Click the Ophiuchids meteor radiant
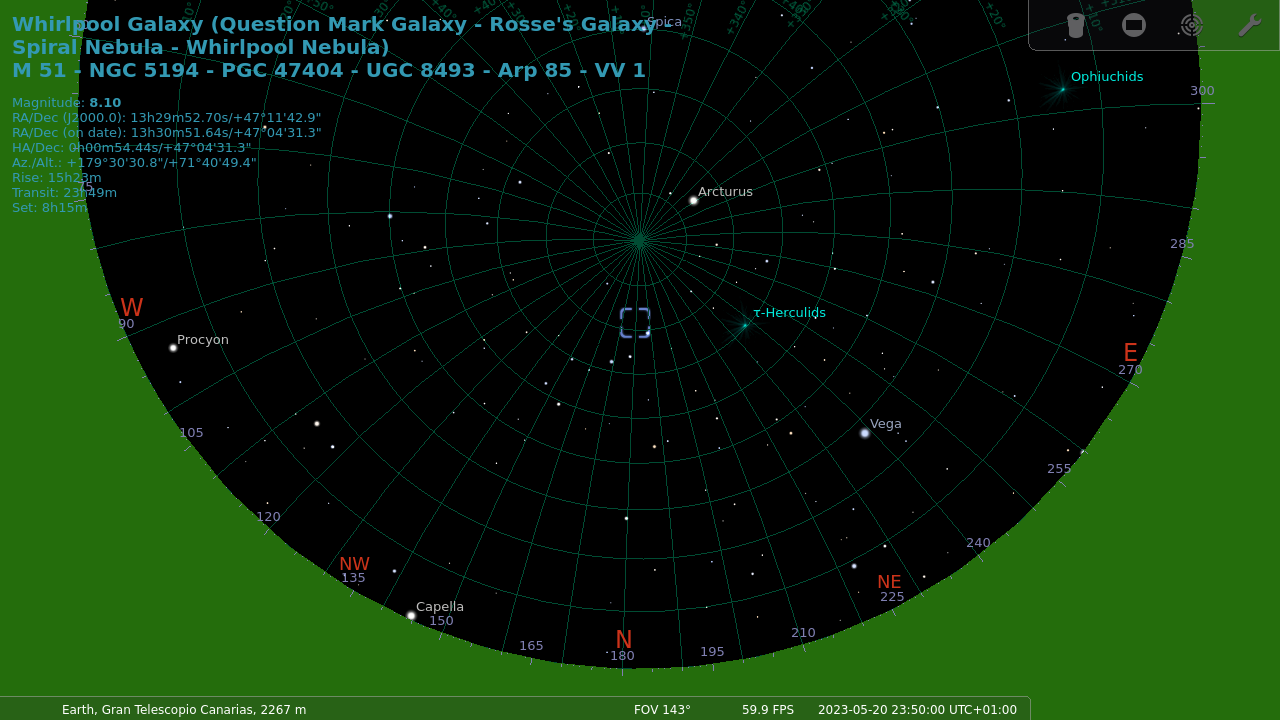The width and height of the screenshot is (1280, 720). [x=1062, y=90]
